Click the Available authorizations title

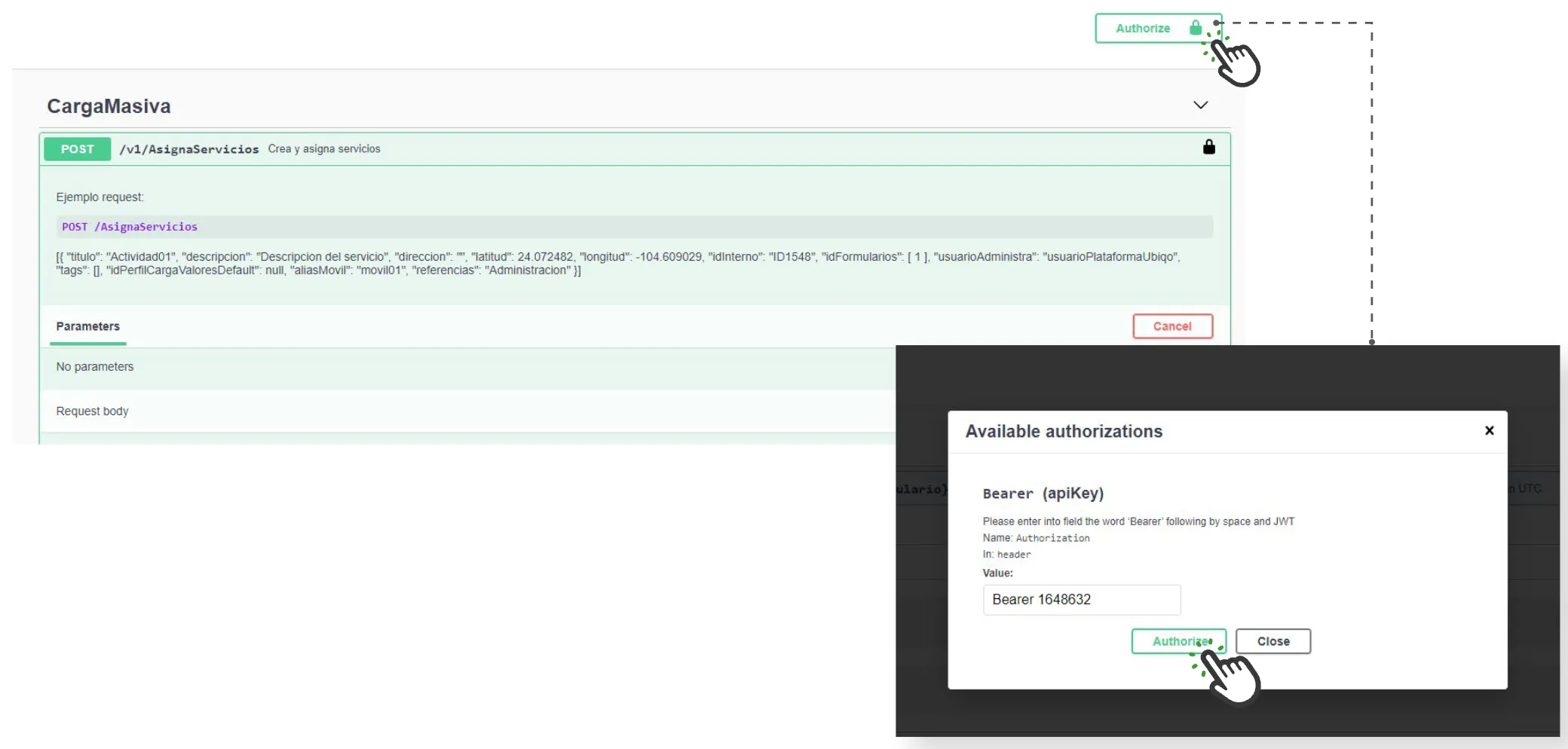coord(1064,432)
